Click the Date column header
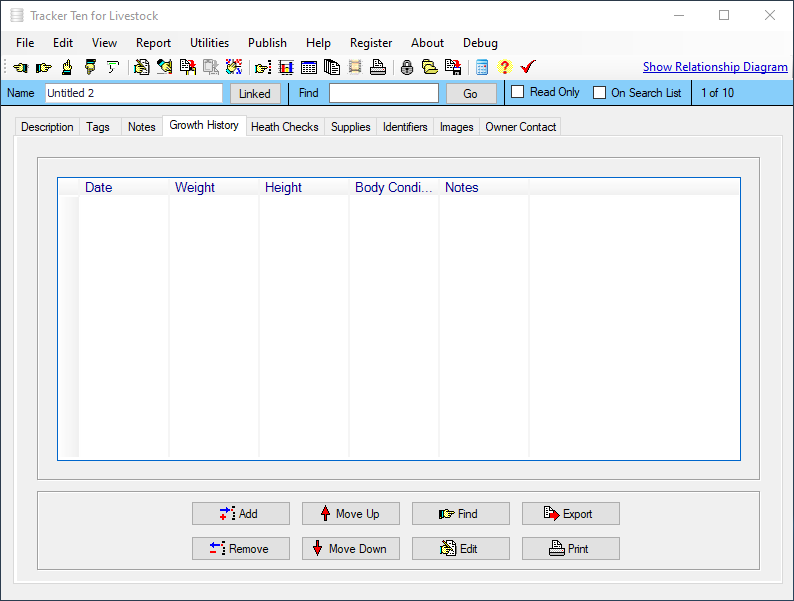Screen dimensions: 794x601 pyautogui.click(x=124, y=187)
